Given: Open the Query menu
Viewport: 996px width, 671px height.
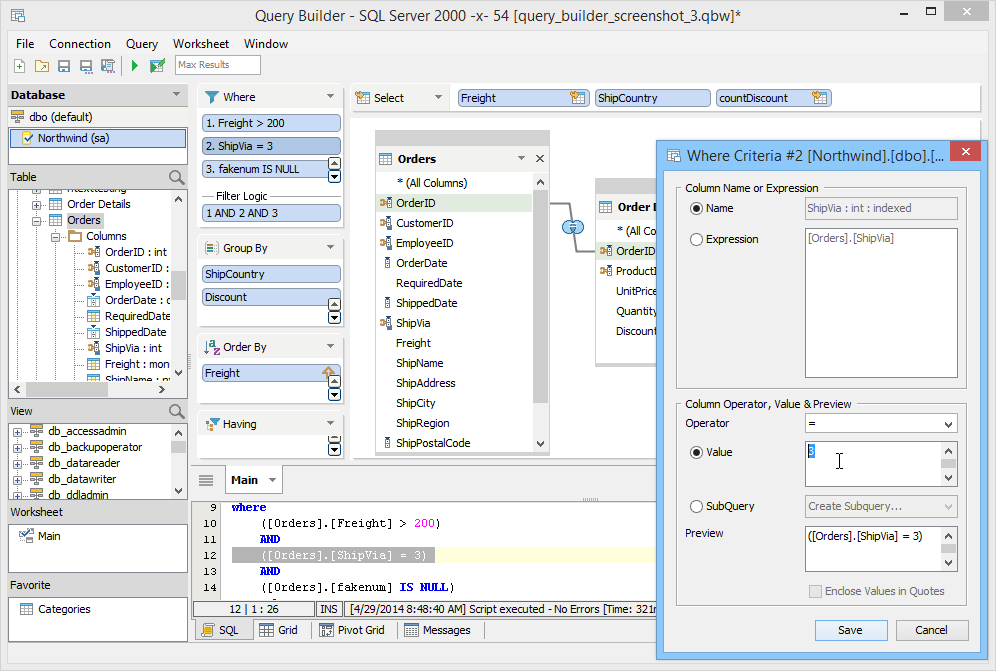Looking at the screenshot, I should pyautogui.click(x=142, y=44).
